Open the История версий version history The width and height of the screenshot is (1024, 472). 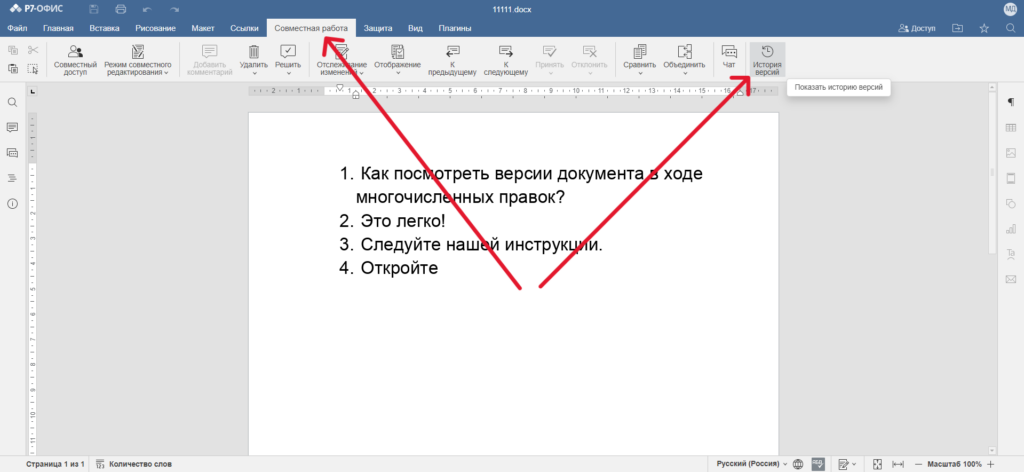click(x=767, y=59)
